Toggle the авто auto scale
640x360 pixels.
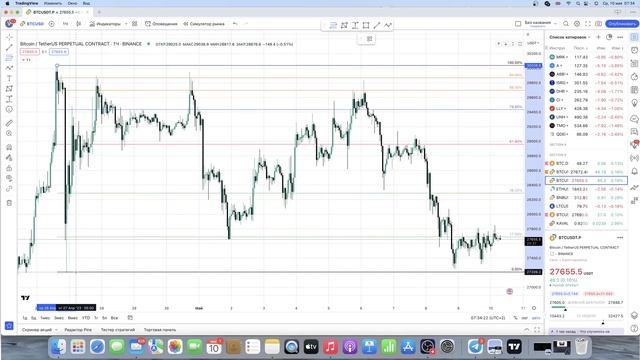(536, 318)
